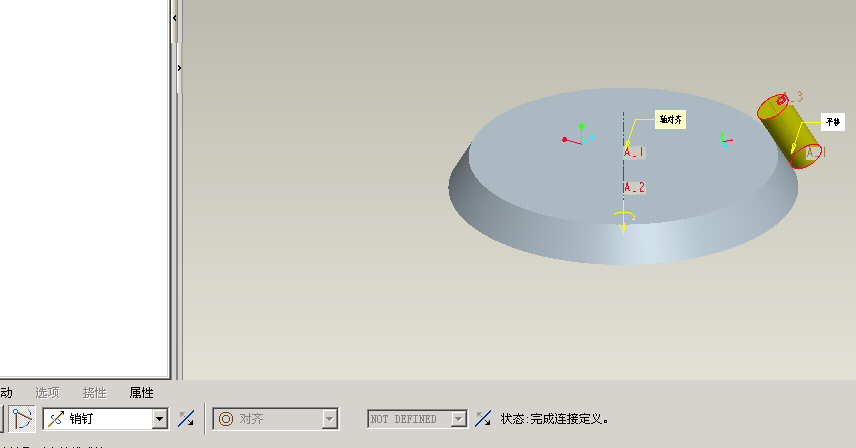Toggle the mechanism connection conversion icon
Screen dimensions: 856x448
(x=22, y=419)
